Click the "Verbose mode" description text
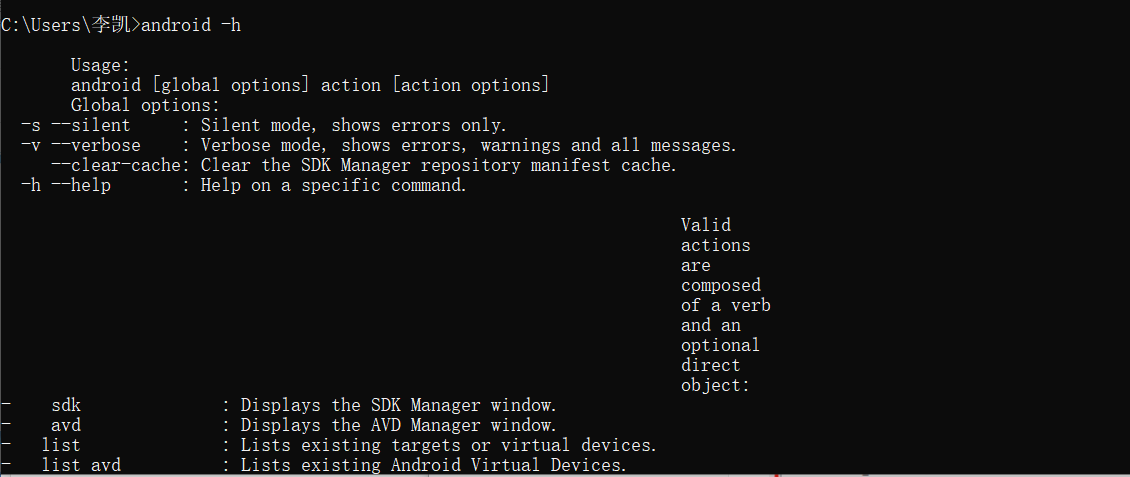The height and width of the screenshot is (477, 1130). 264,145
